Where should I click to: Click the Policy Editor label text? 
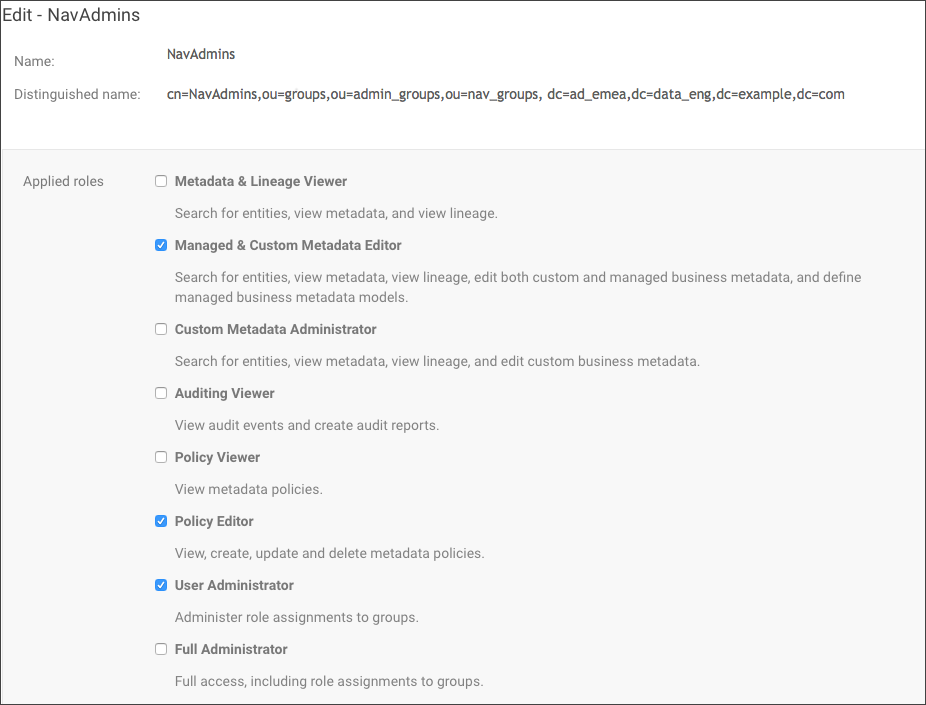click(x=214, y=521)
